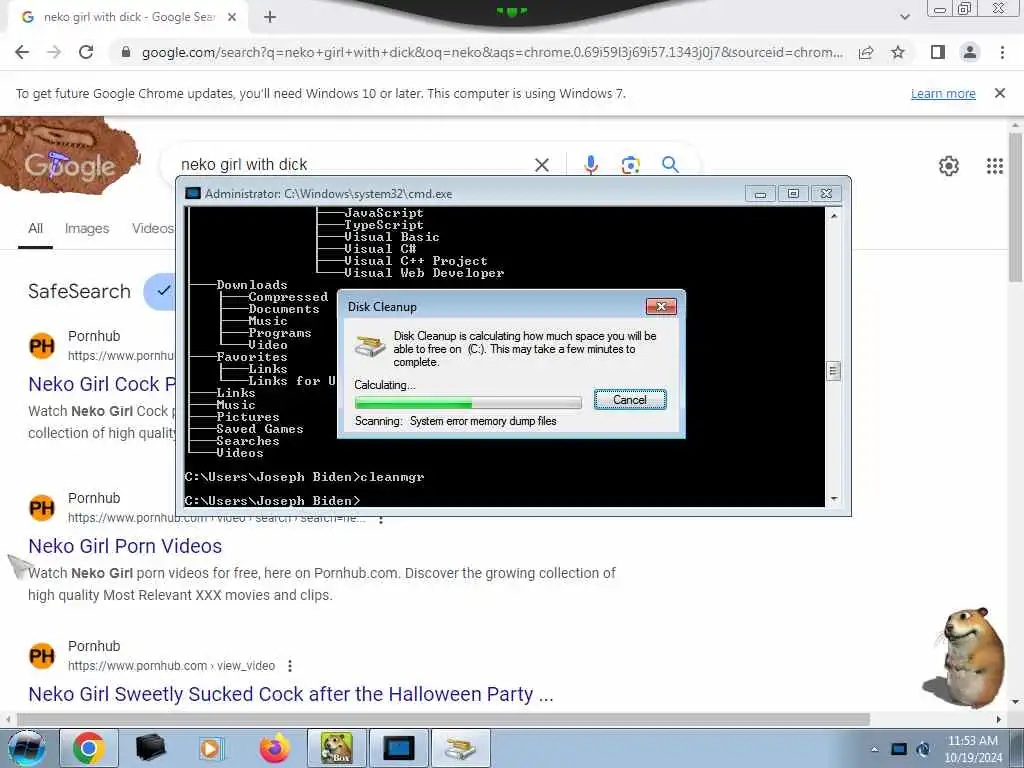This screenshot has width=1024, height=768.
Task: Cancel the Disk Cleanup calculation
Action: [x=630, y=400]
